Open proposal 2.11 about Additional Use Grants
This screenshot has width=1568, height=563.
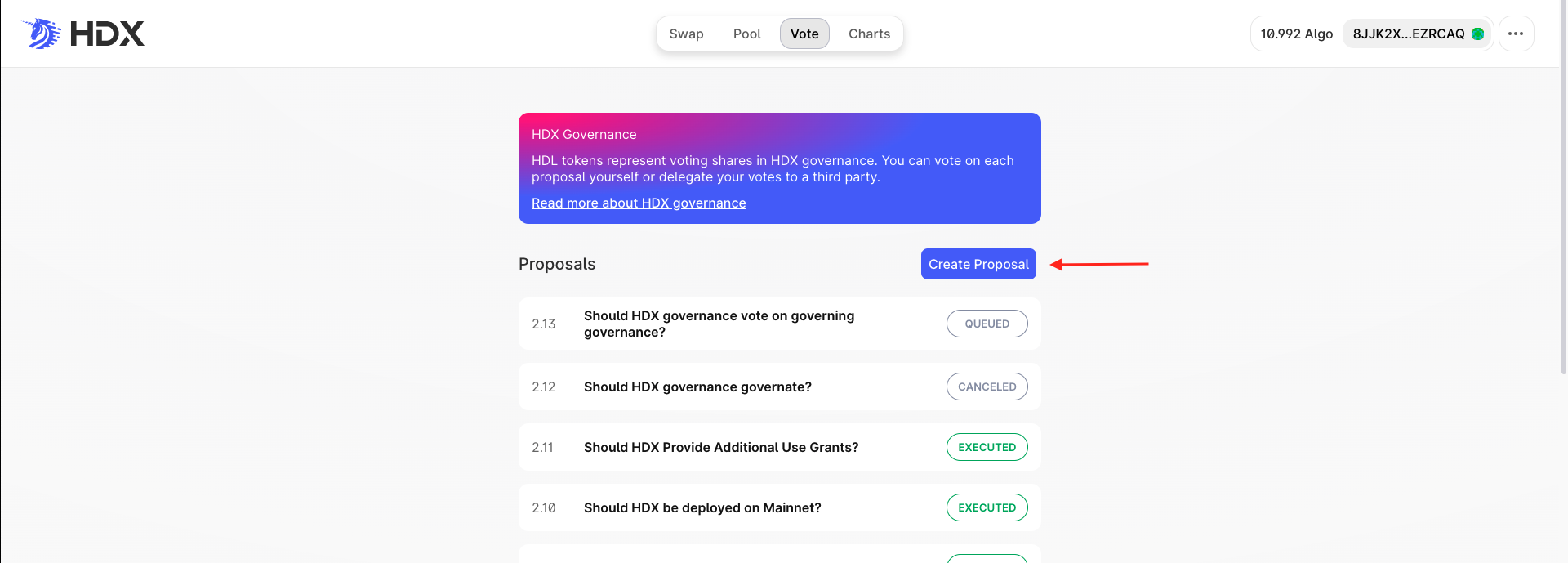click(x=721, y=447)
